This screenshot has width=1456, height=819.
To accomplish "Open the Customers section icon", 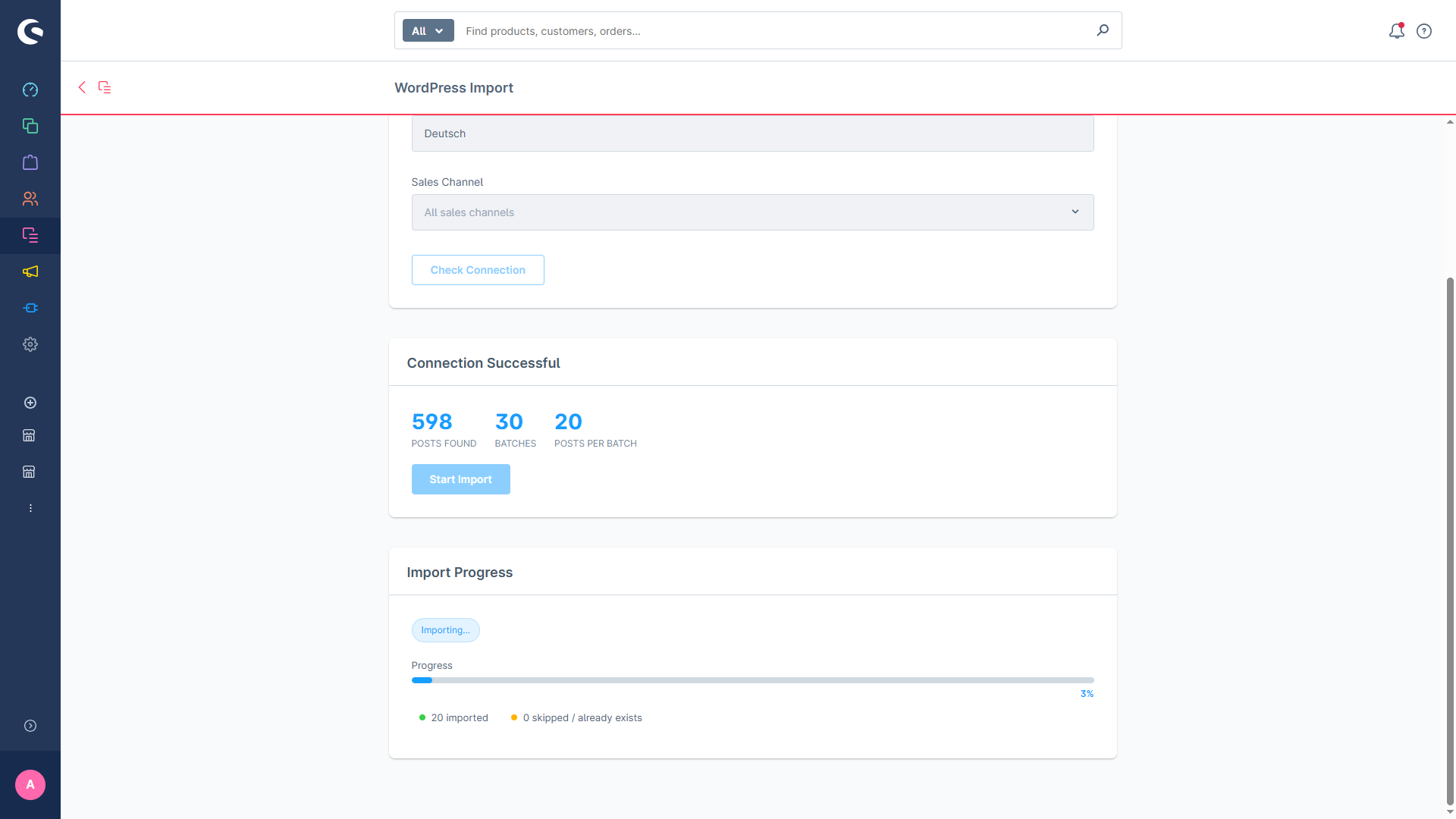I will 30,199.
